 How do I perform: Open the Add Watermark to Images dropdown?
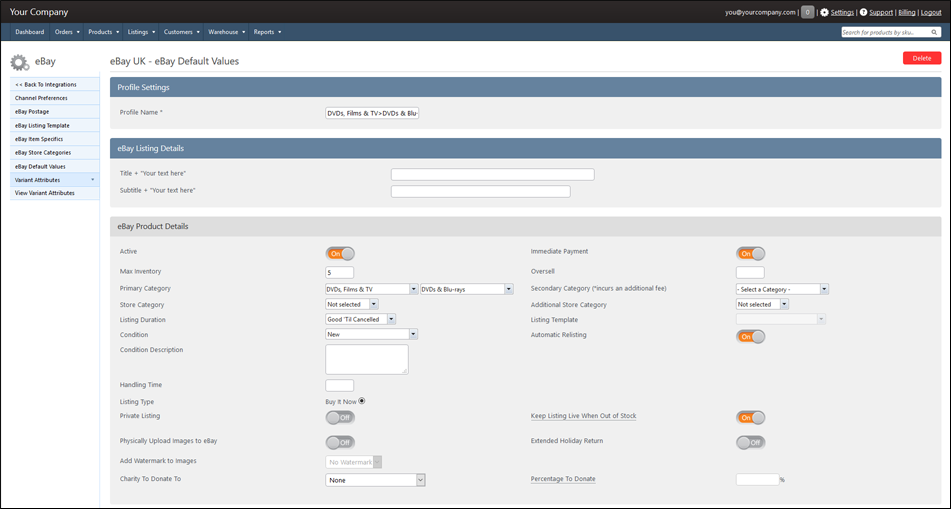pos(354,462)
